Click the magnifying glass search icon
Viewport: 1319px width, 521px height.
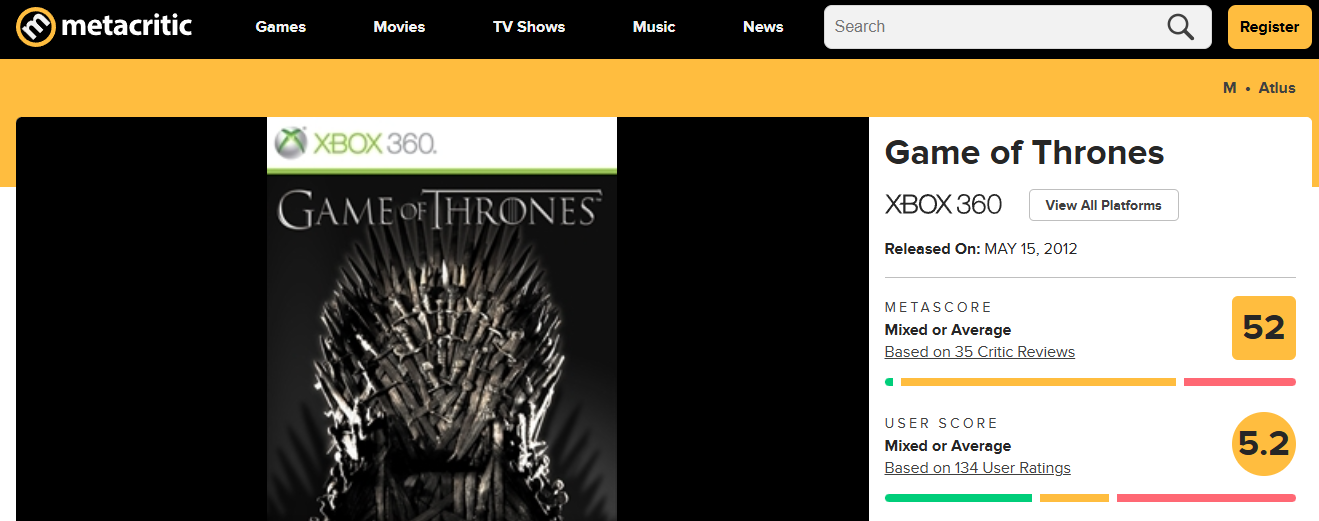point(1181,27)
